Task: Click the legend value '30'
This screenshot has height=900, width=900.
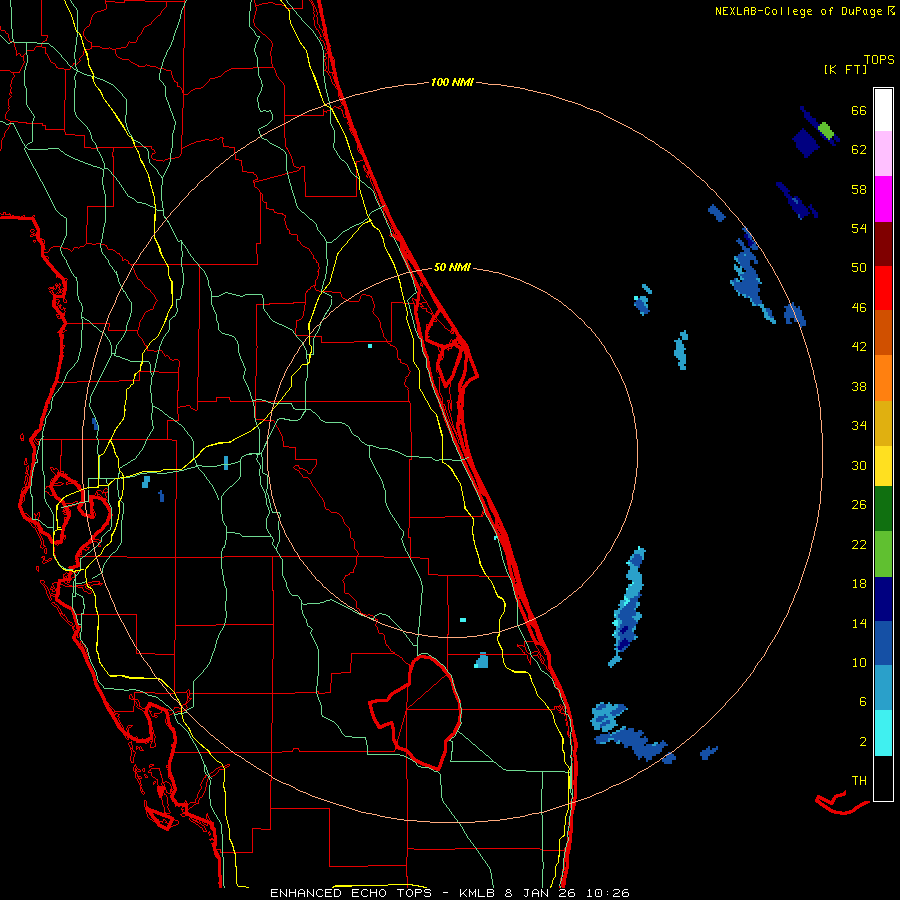Action: point(859,465)
